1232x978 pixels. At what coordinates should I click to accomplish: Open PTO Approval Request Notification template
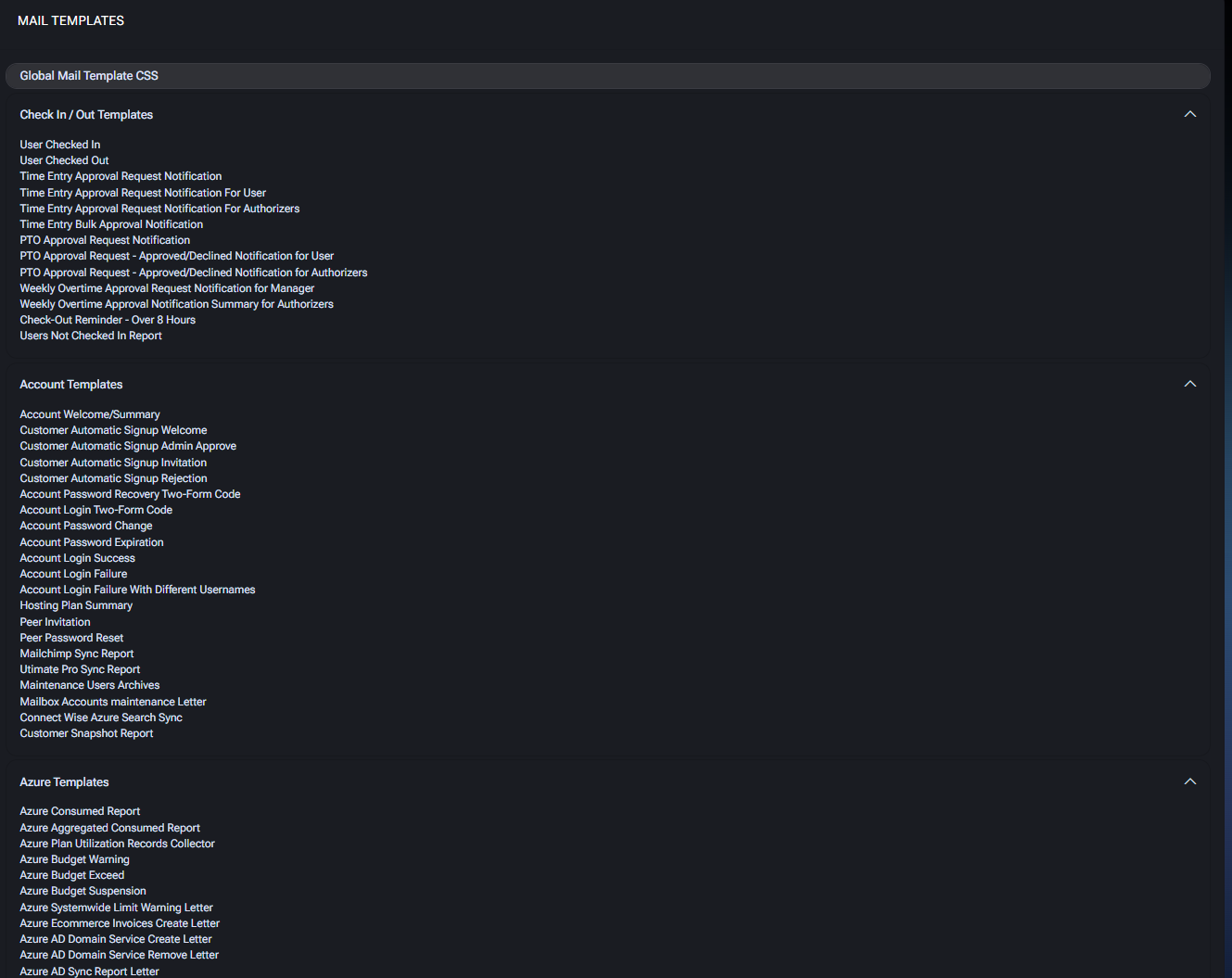105,240
